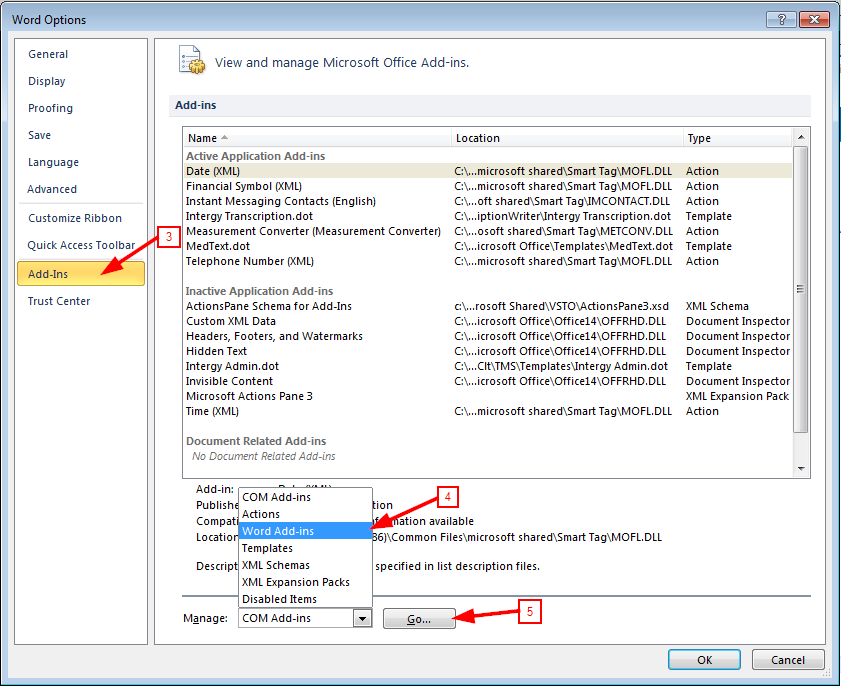Select the Date (XML) add-in row
841x686 pixels.
coord(488,171)
